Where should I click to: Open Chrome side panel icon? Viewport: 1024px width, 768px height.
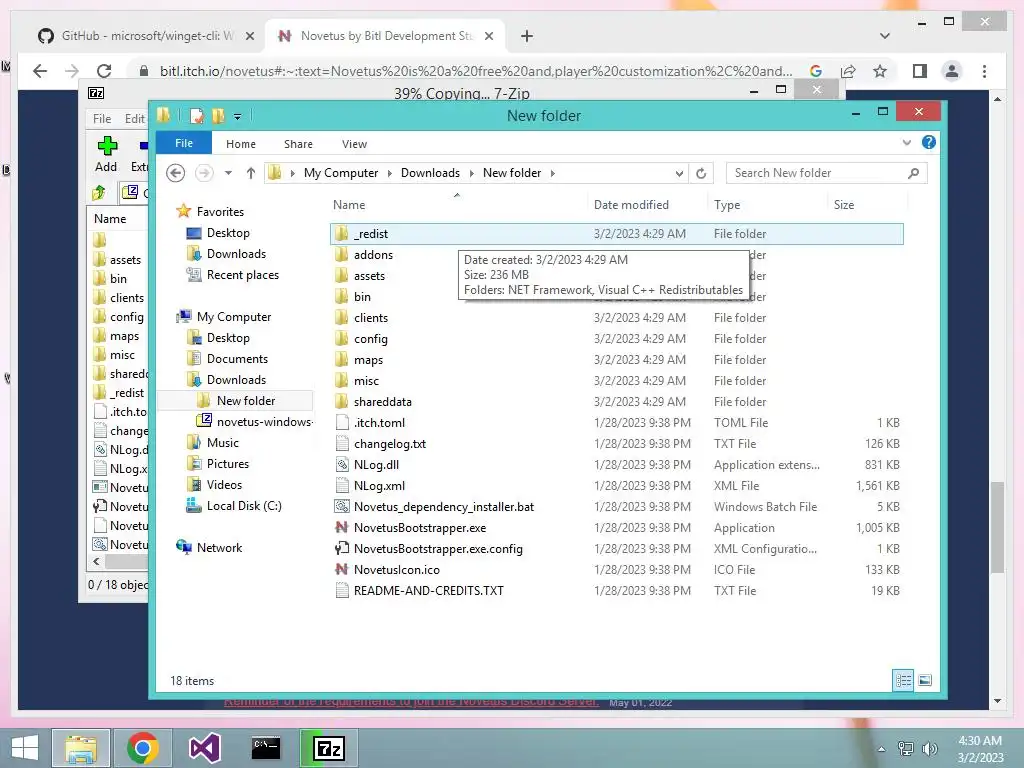coord(920,71)
